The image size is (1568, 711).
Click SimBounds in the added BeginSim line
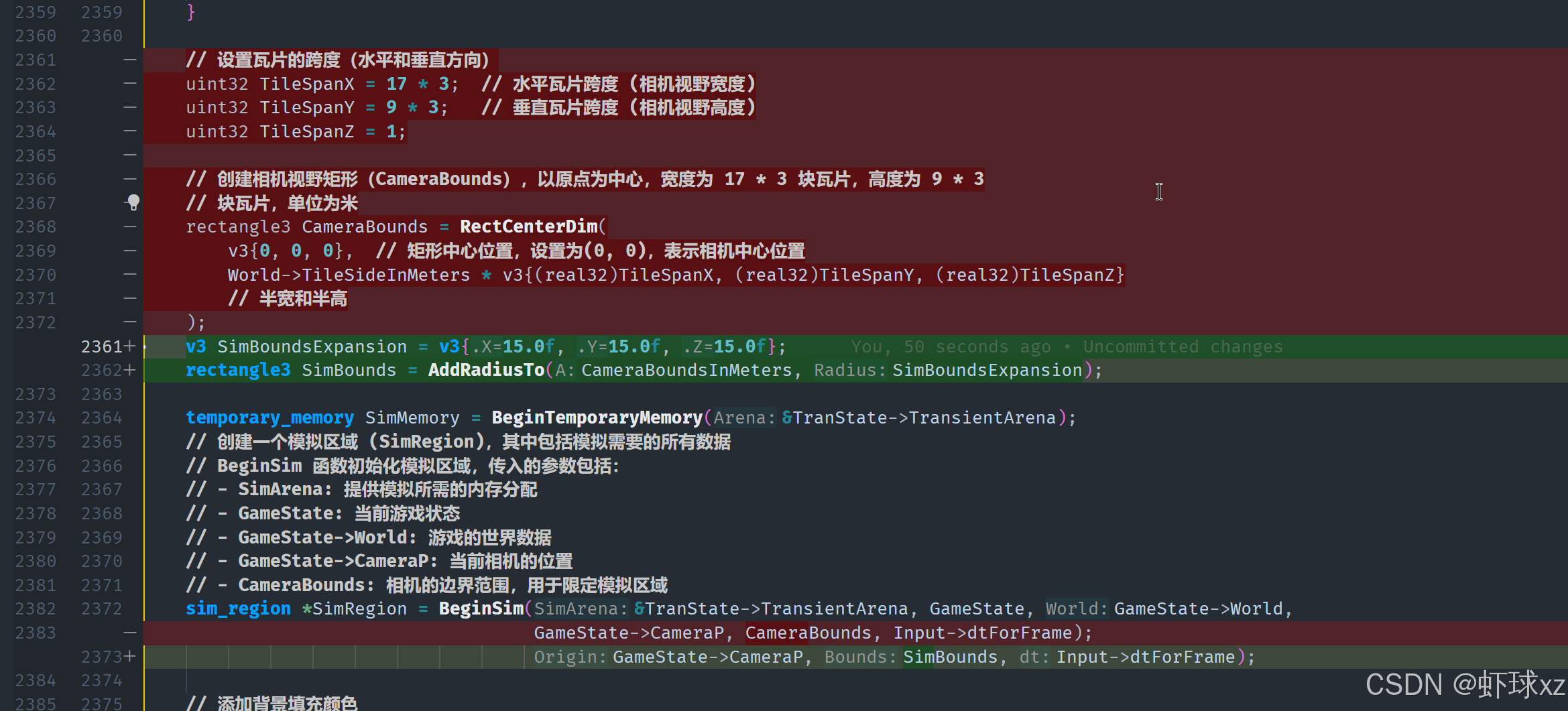[x=950, y=657]
